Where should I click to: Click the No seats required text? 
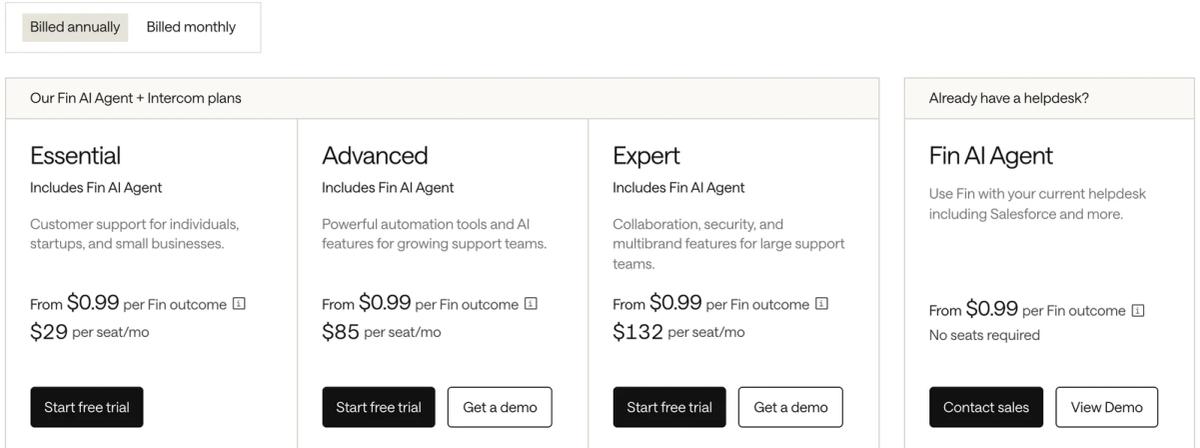click(984, 335)
